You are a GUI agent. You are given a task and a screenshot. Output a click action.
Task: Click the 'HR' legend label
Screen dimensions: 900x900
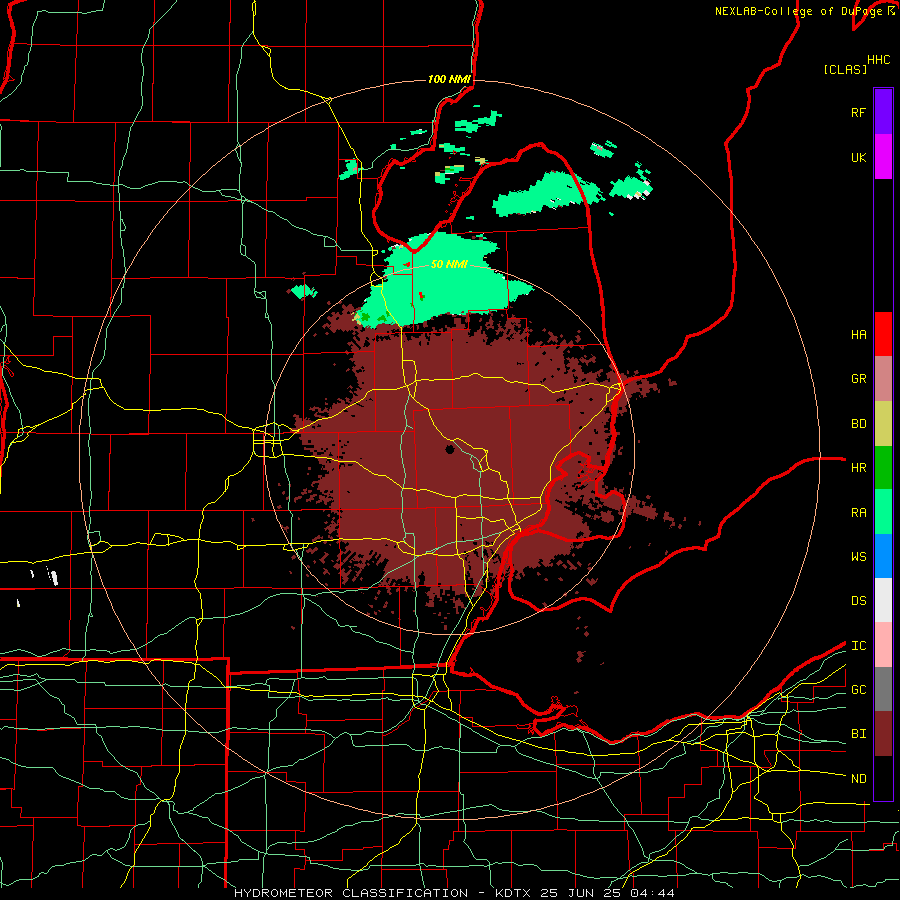858,467
